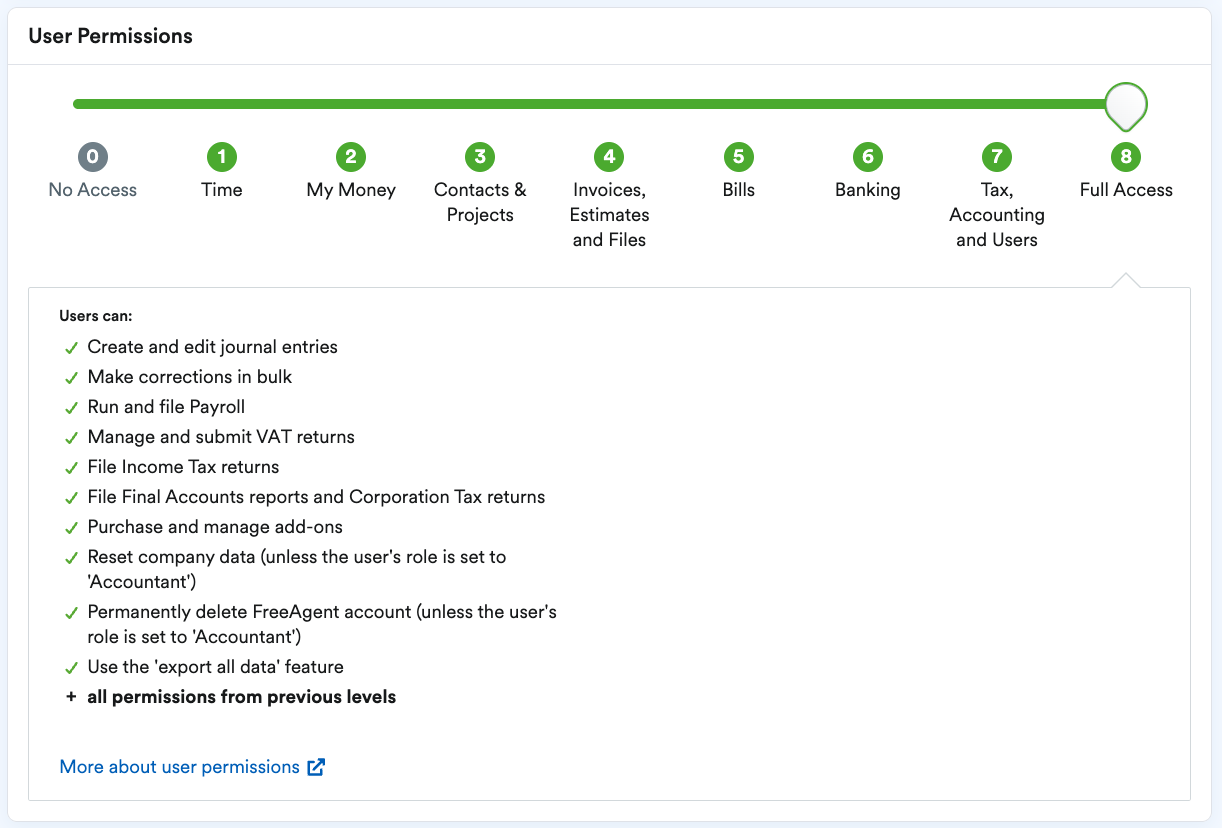Click the Banking level label

pos(868,190)
